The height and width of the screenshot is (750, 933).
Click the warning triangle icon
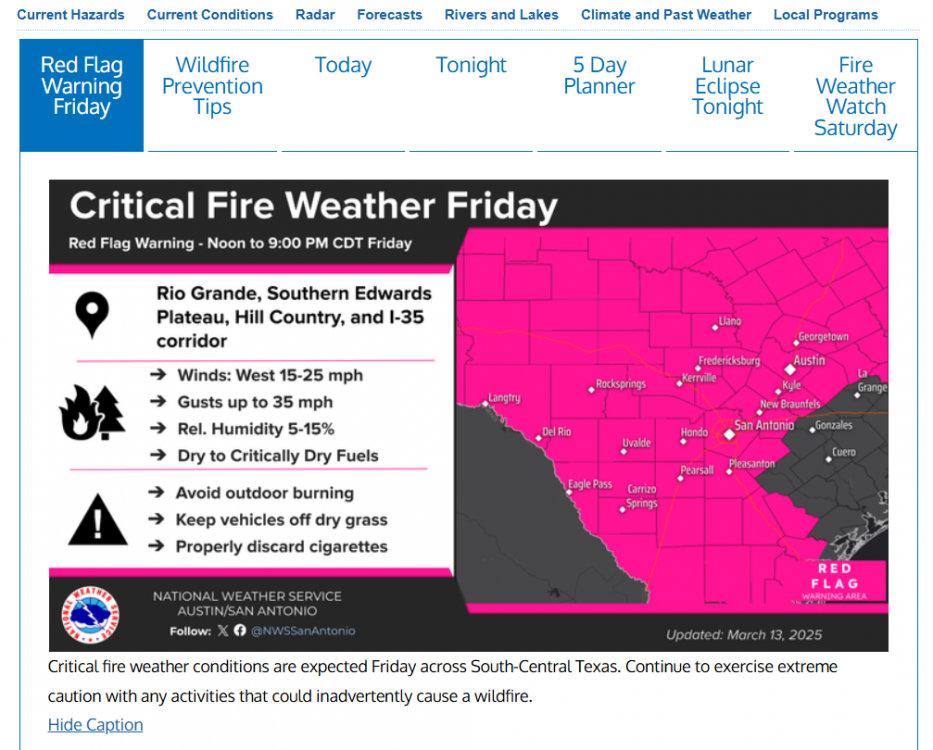tap(97, 520)
